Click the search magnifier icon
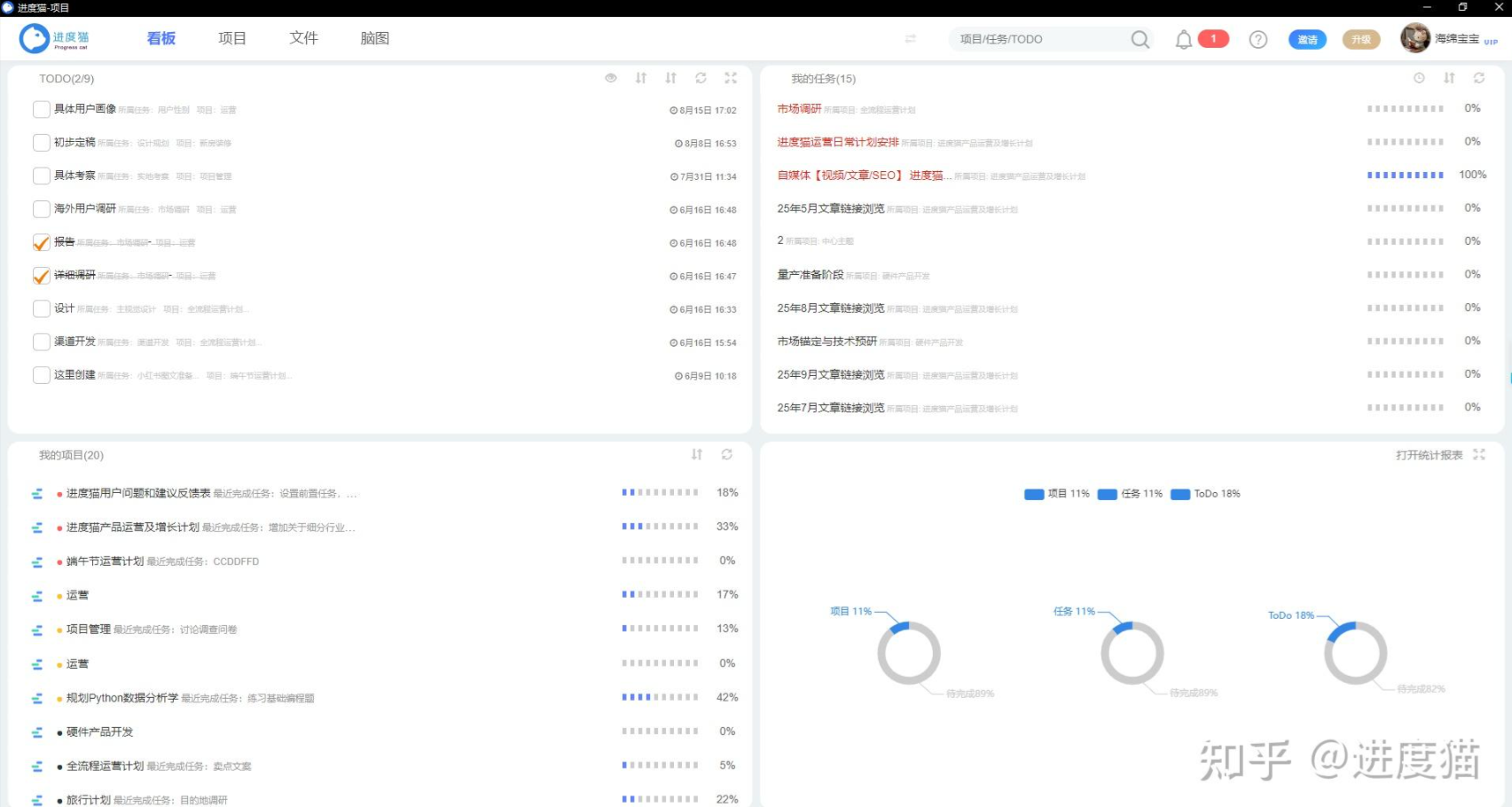 tap(1140, 39)
